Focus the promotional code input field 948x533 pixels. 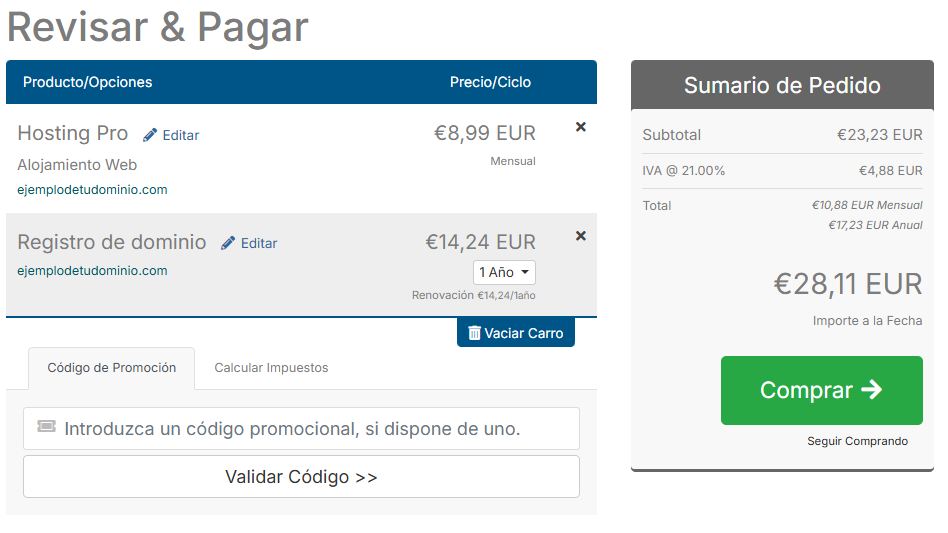[x=310, y=429]
